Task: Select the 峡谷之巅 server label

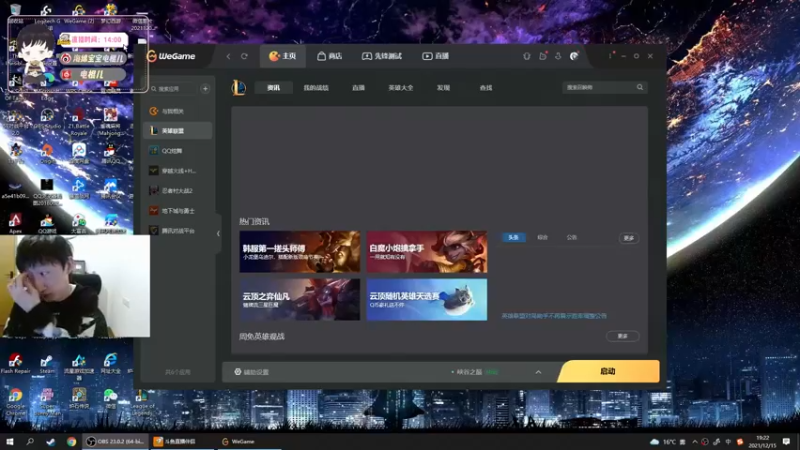Action: tap(469, 372)
